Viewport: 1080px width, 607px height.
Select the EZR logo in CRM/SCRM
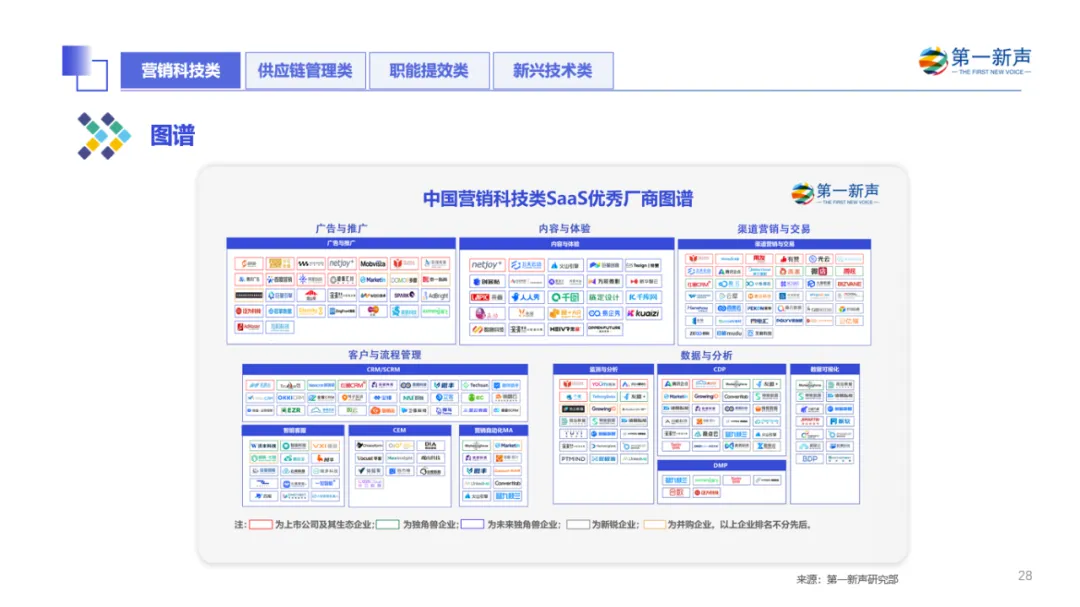tap(291, 410)
